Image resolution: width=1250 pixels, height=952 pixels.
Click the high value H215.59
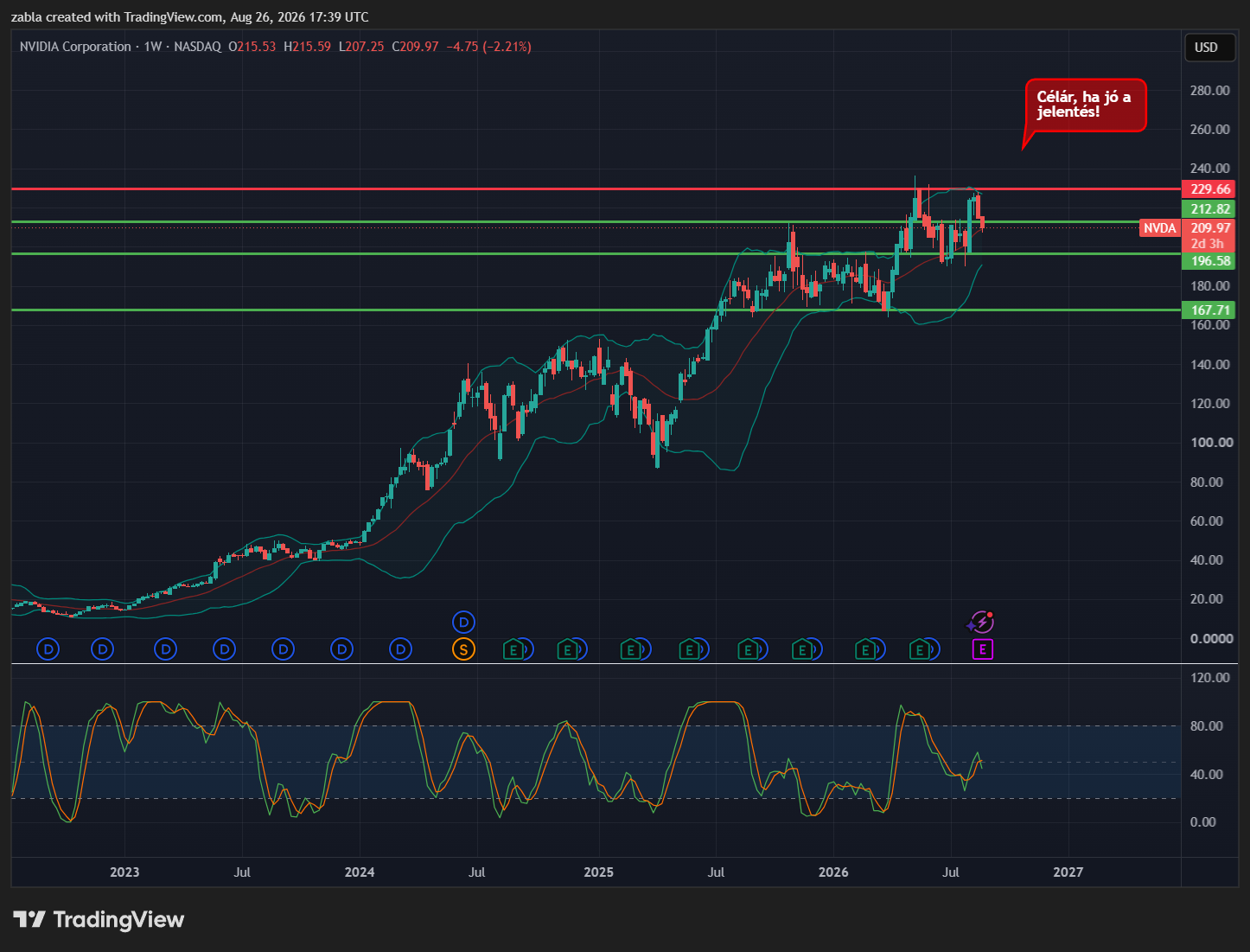[x=307, y=47]
